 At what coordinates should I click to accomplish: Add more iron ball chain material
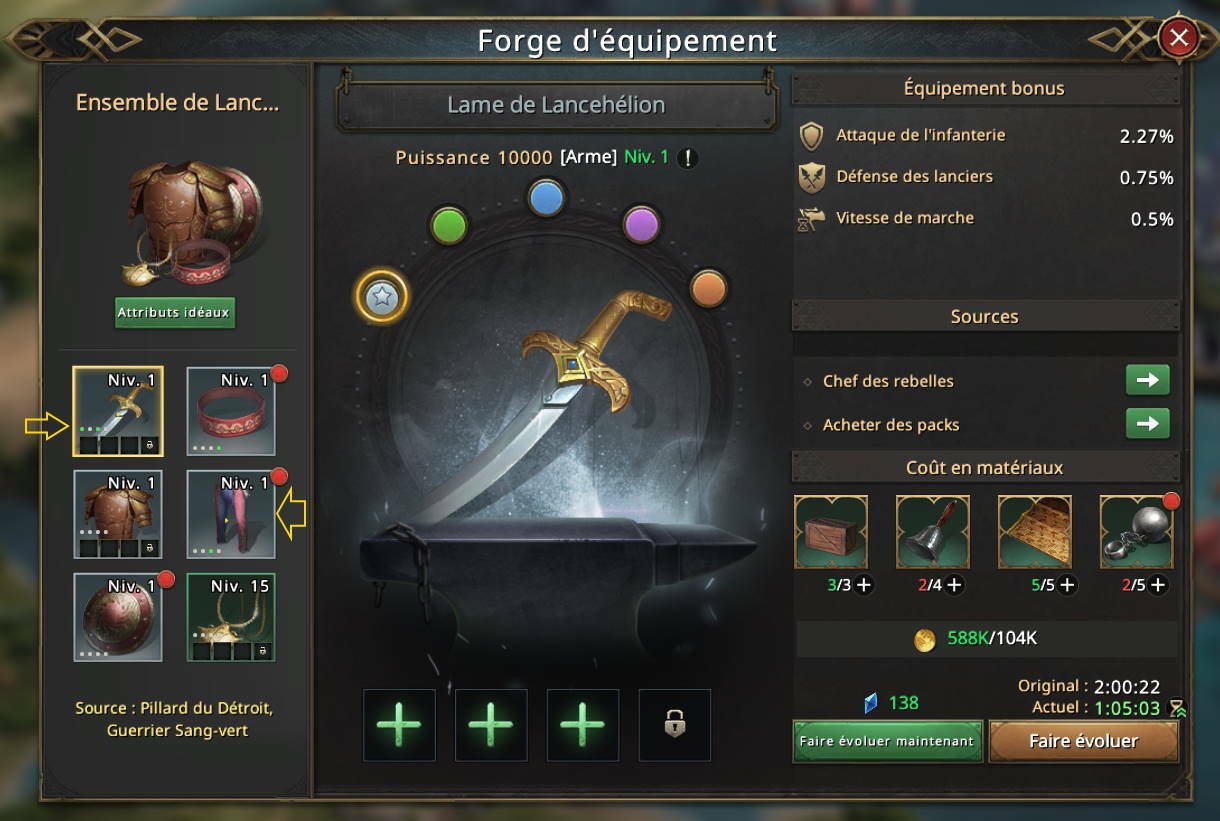pos(1158,585)
